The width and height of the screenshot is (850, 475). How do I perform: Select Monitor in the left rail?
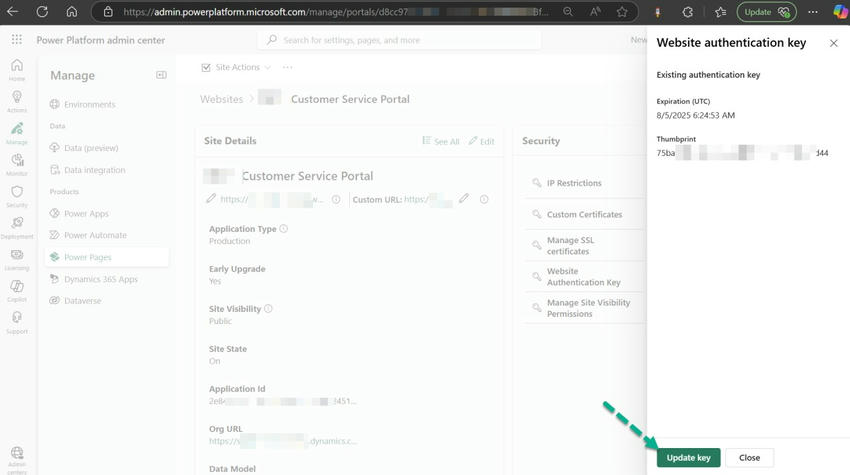(x=17, y=165)
